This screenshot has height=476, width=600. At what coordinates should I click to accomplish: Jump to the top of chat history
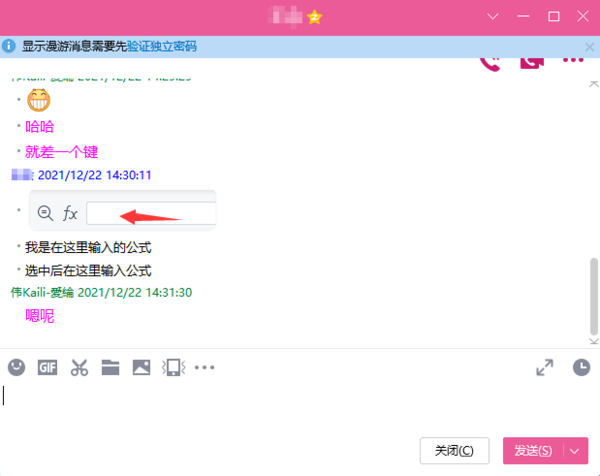click(594, 84)
